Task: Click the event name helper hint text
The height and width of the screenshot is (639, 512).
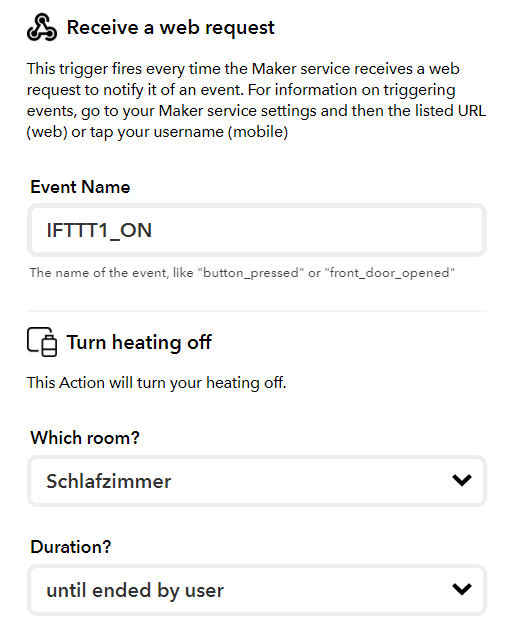Action: click(x=242, y=273)
